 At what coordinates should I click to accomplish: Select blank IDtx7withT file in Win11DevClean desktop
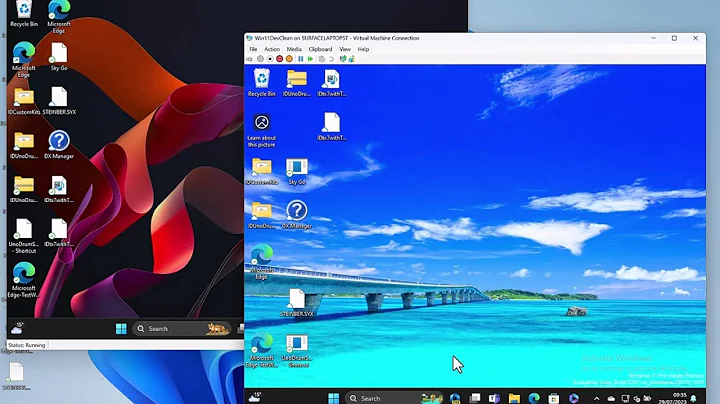pyautogui.click(x=332, y=127)
